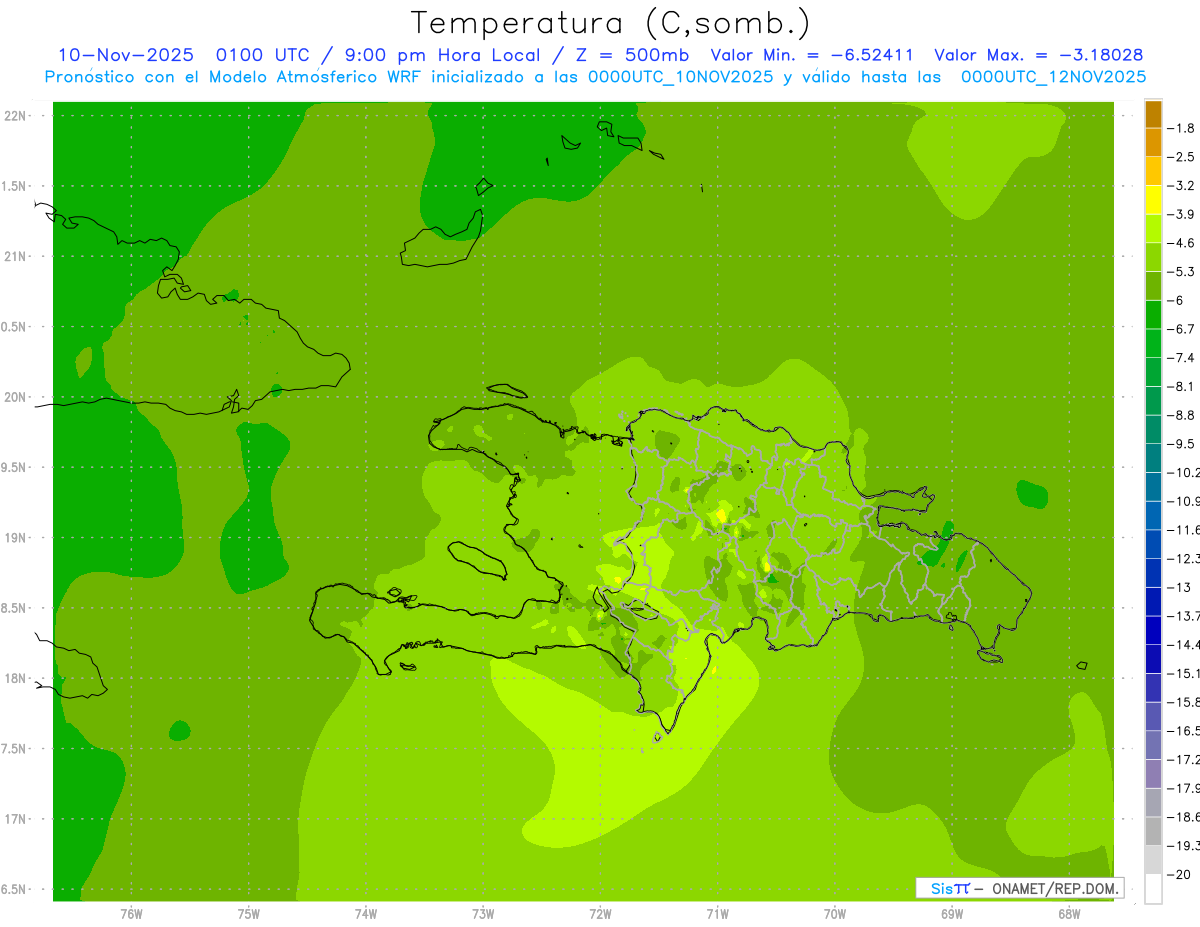The height and width of the screenshot is (927, 1200).
Task: Click the 'Valor Min. = -6.52411' text
Action: [x=811, y=55]
